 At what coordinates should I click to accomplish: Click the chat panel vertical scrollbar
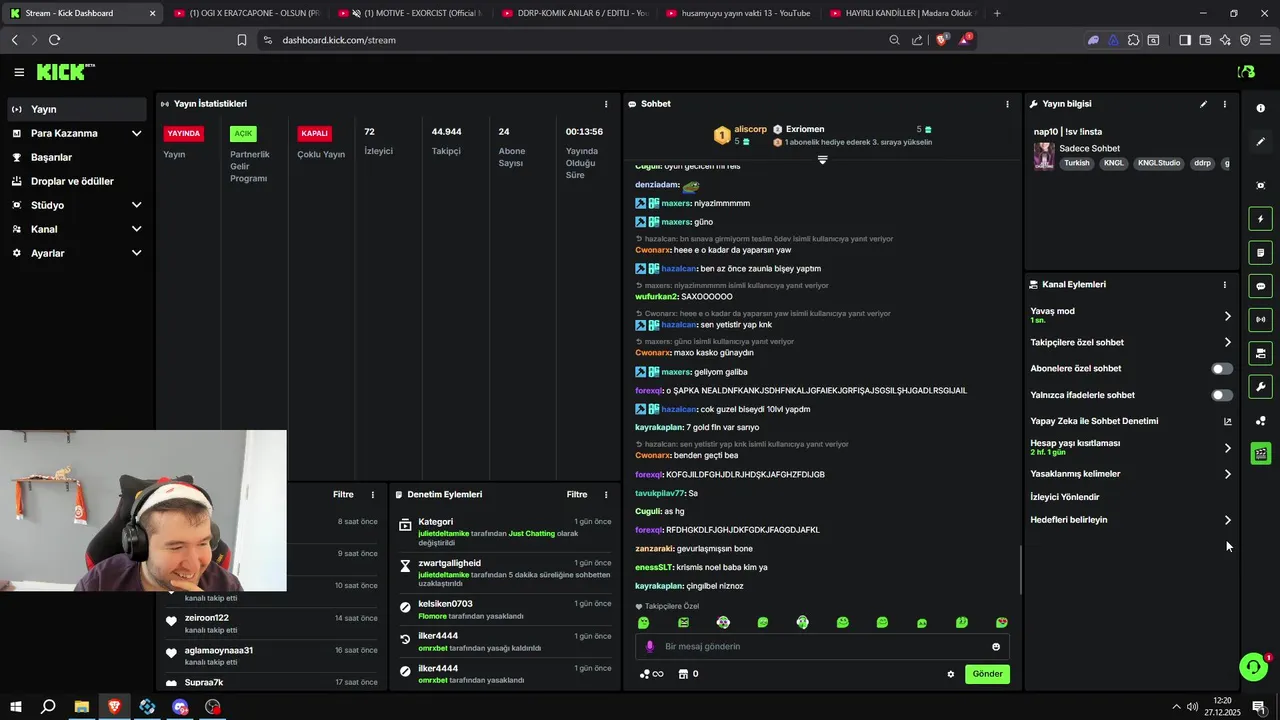(x=1020, y=570)
